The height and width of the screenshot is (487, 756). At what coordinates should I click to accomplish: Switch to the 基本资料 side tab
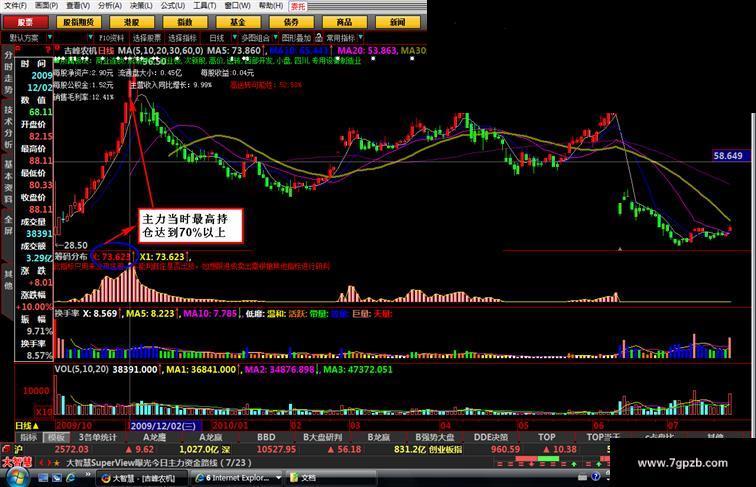(8, 181)
